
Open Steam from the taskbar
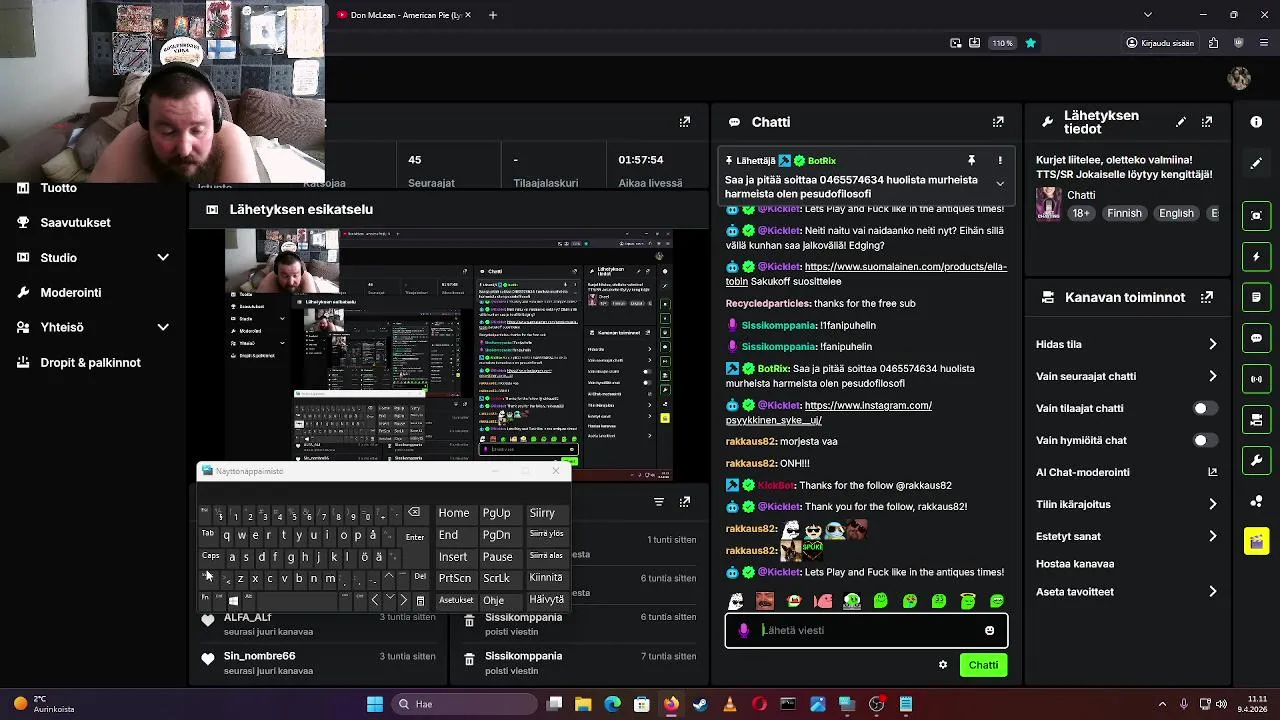(700, 704)
